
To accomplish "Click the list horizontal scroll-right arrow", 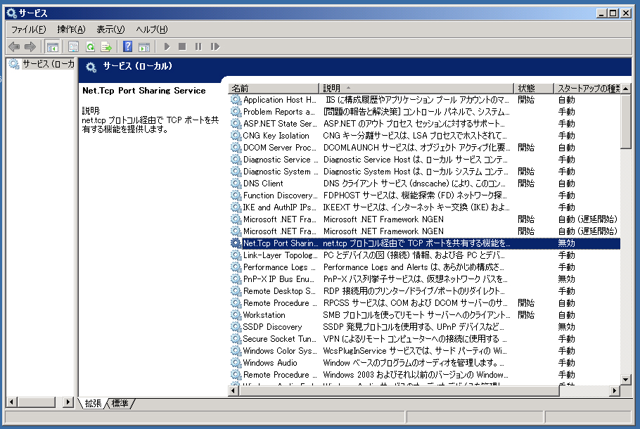I will pyautogui.click(x=615, y=391).
